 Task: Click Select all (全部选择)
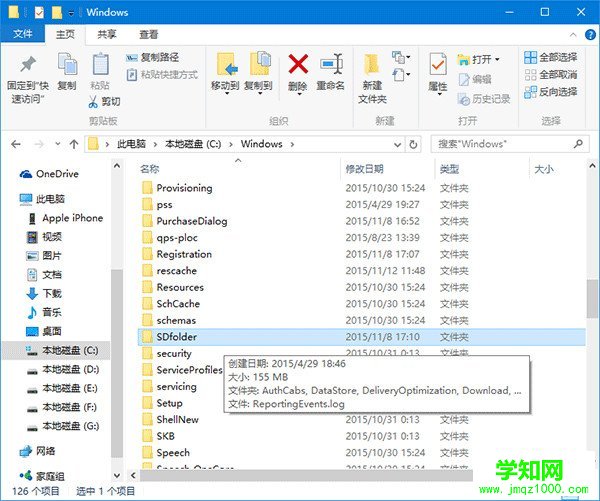coord(550,57)
